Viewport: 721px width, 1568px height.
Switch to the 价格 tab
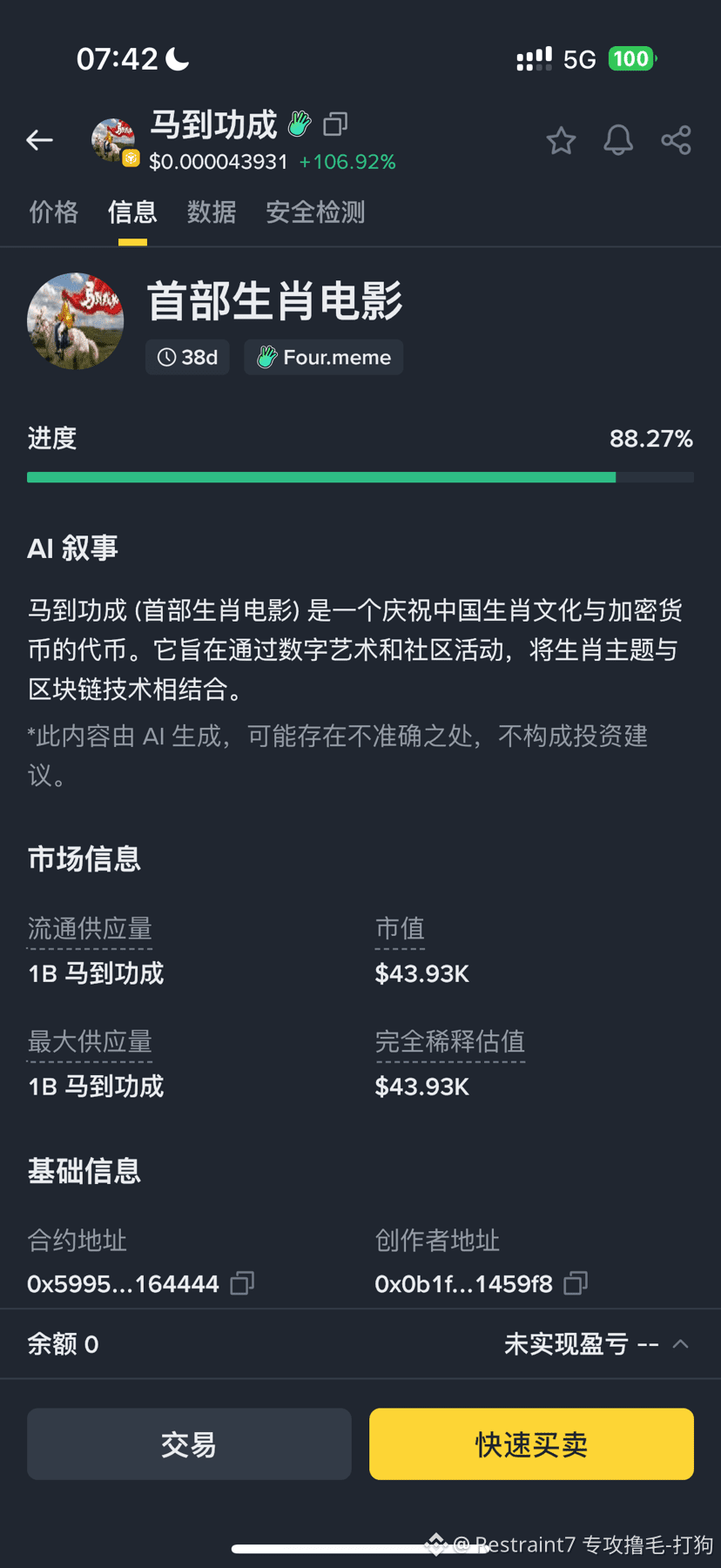click(x=53, y=212)
